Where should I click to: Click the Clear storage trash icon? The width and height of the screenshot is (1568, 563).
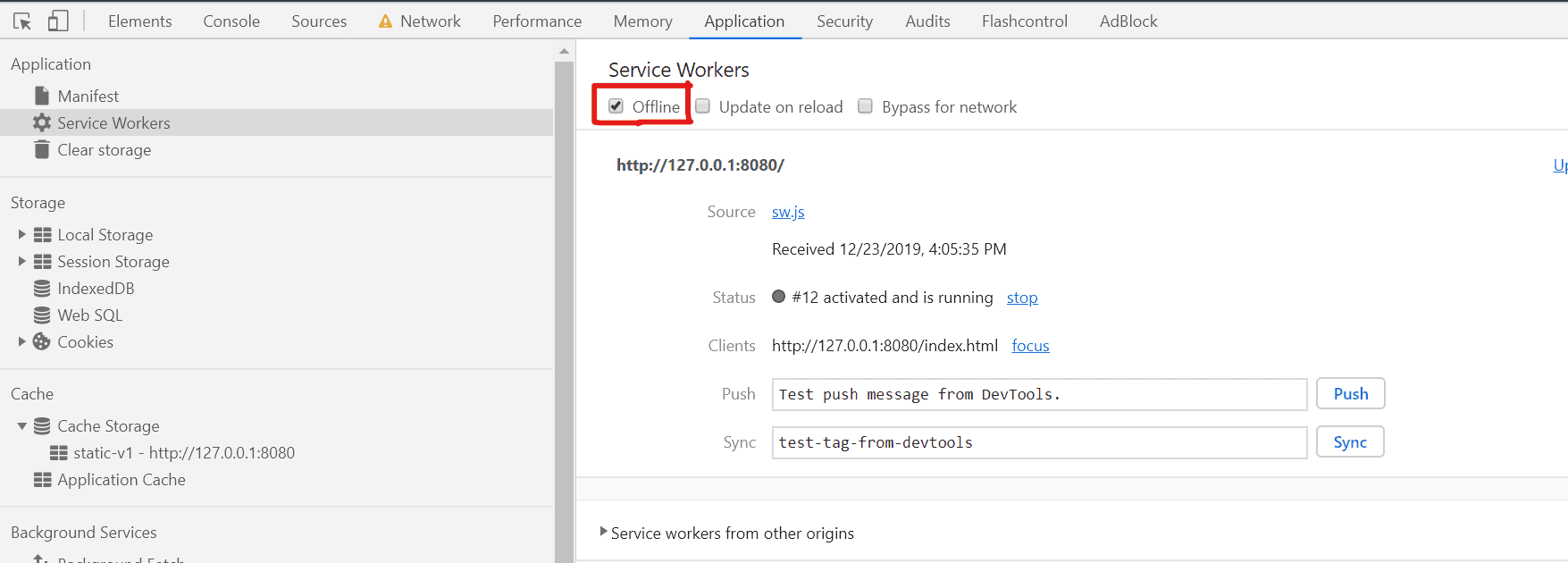coord(42,149)
